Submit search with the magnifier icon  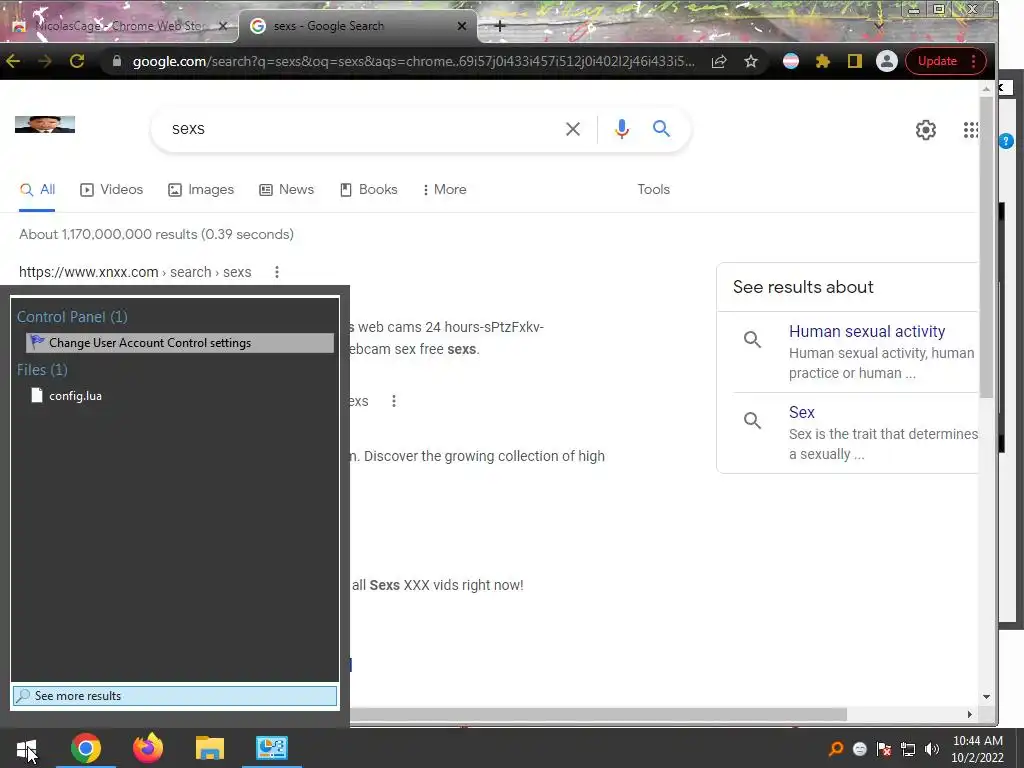point(661,129)
